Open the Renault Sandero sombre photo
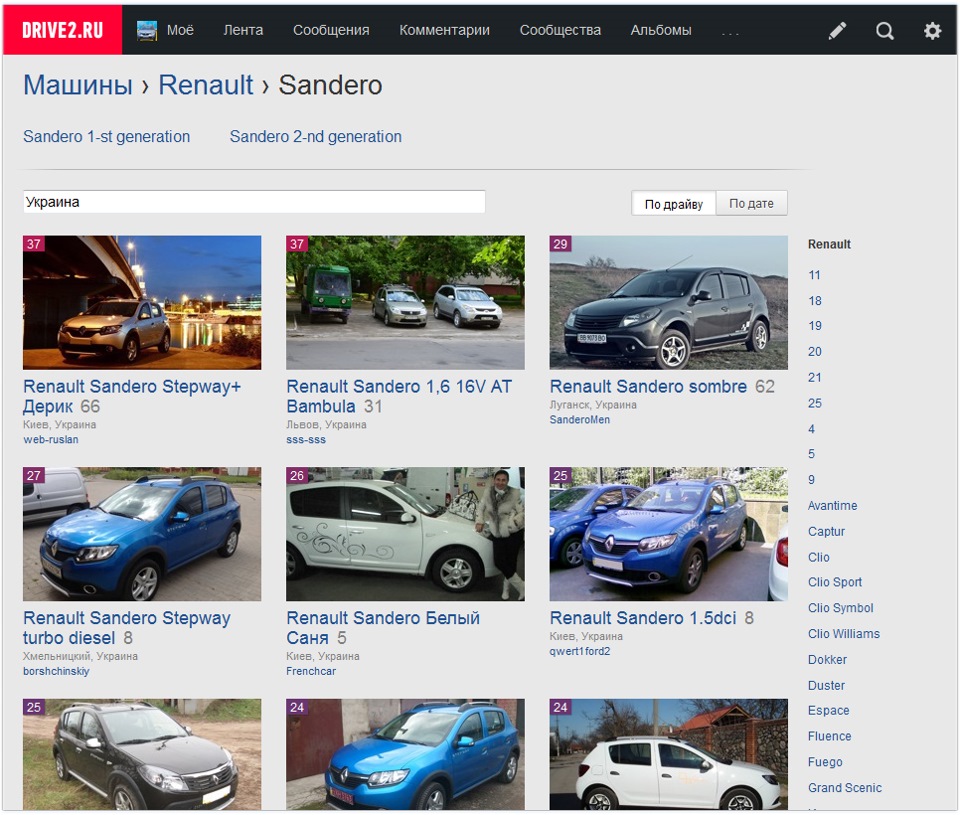960x815 pixels. 669,302
